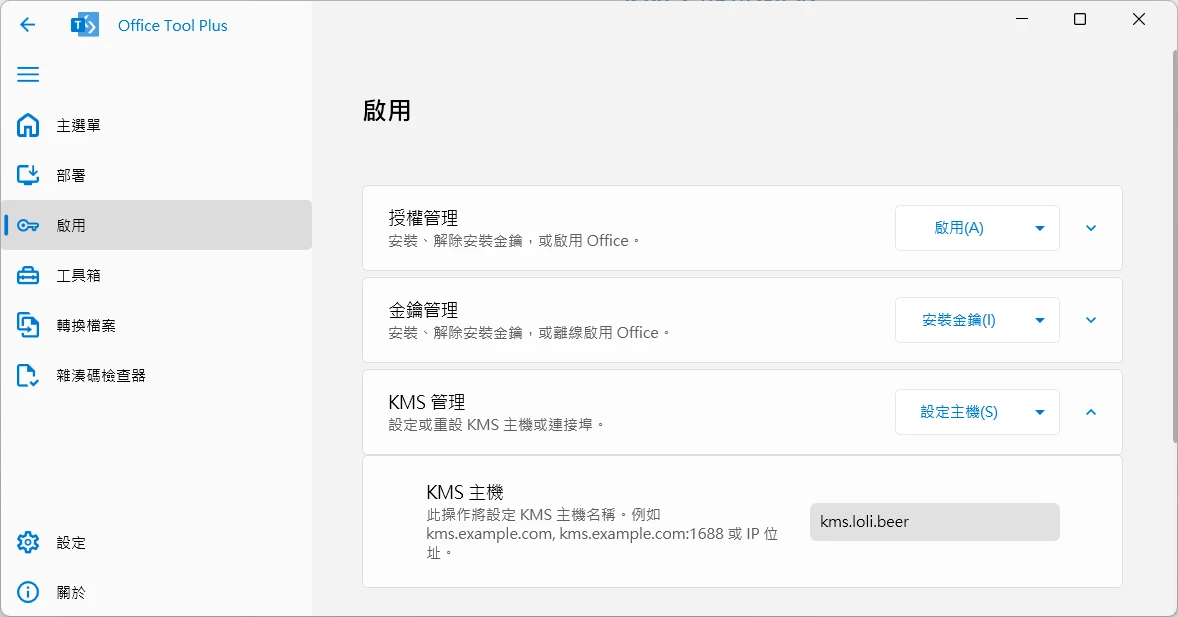
Task: Expand the 金鑰管理 section chevron
Action: [x=1091, y=320]
